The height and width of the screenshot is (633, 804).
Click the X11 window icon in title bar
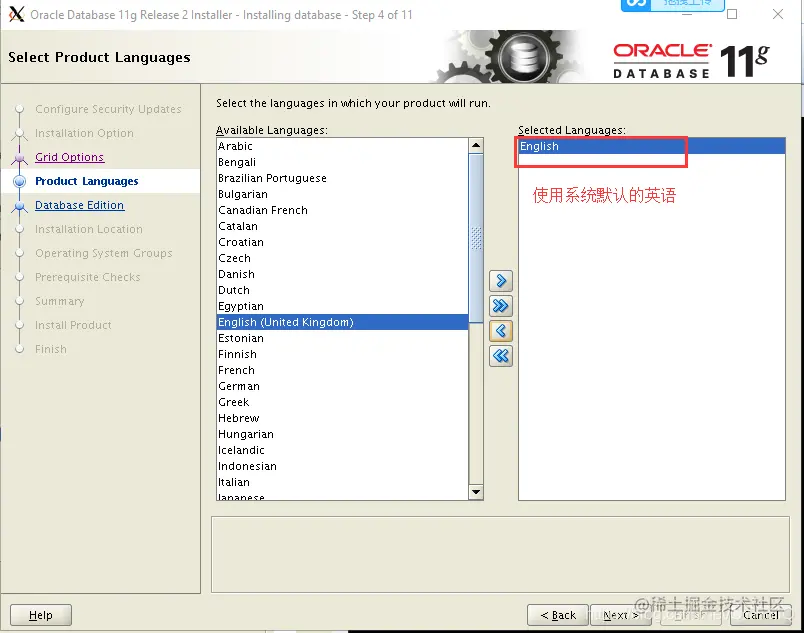(x=16, y=14)
